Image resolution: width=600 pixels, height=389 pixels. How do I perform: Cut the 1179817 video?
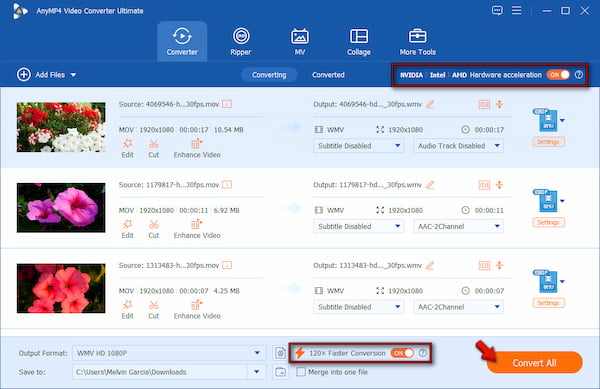(153, 229)
